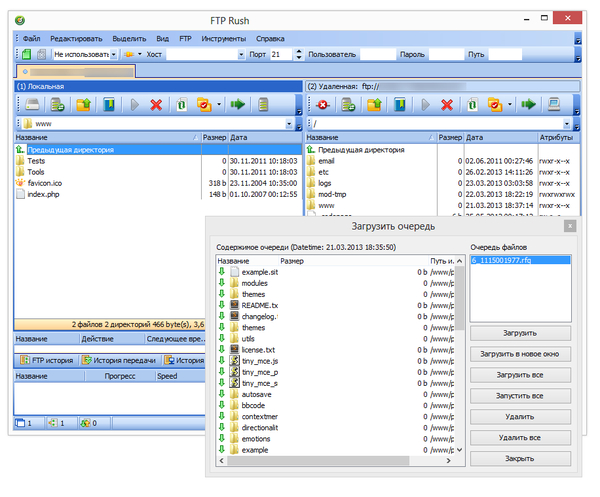Viewport: 600px width, 497px height.
Task: Click the first status bar window icon
Action: pyautogui.click(x=20, y=423)
